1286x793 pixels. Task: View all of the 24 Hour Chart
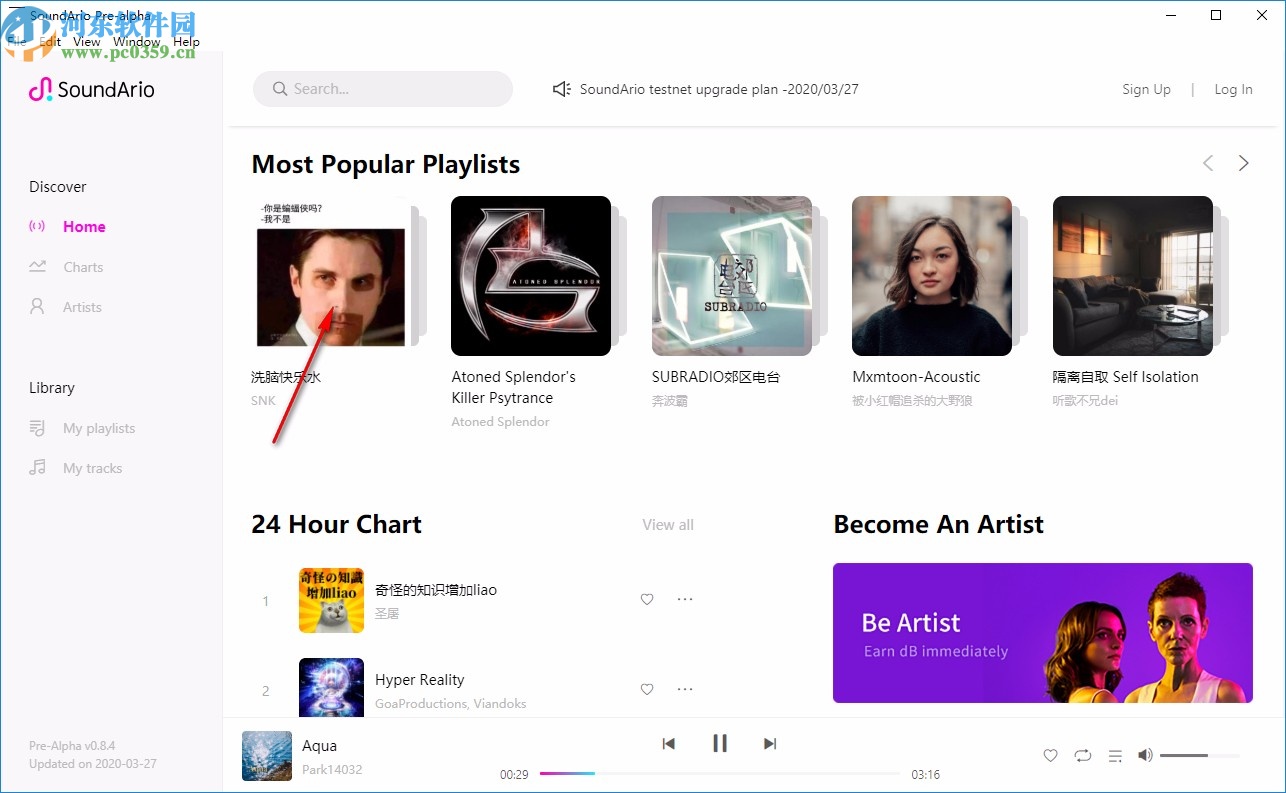668,525
